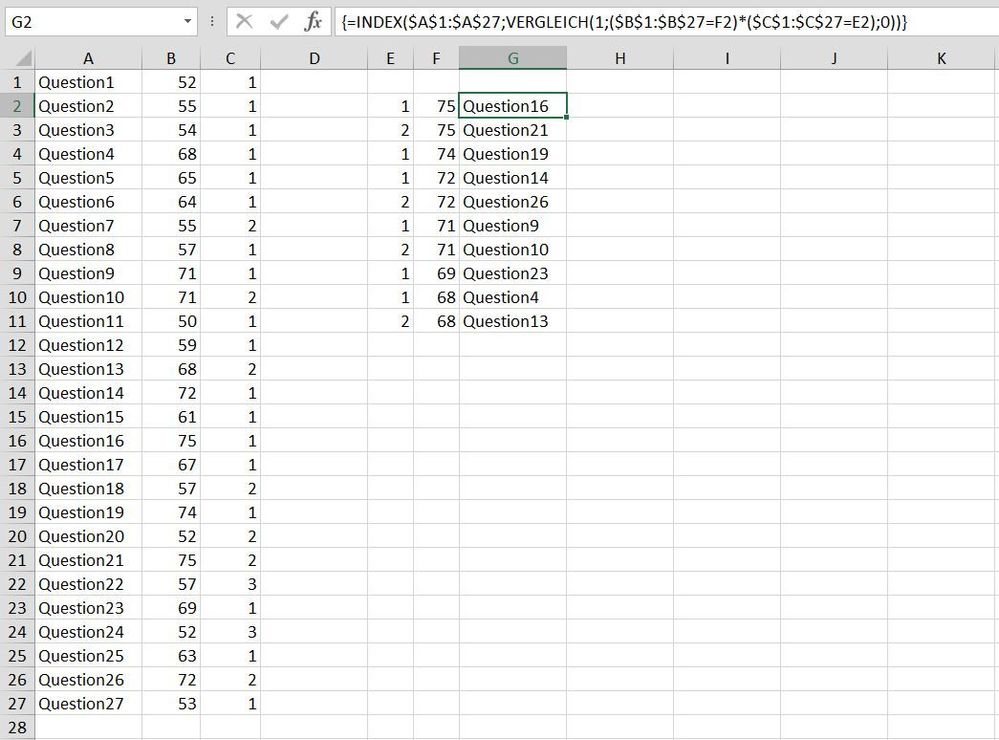Click cell G9 containing Question23
Screen dimensions: 999x740
(513, 273)
